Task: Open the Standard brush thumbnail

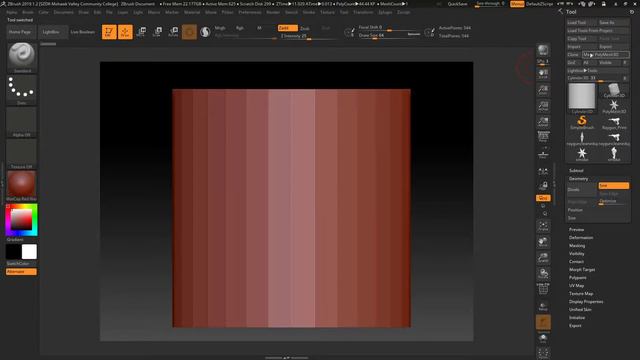Action: (22, 57)
